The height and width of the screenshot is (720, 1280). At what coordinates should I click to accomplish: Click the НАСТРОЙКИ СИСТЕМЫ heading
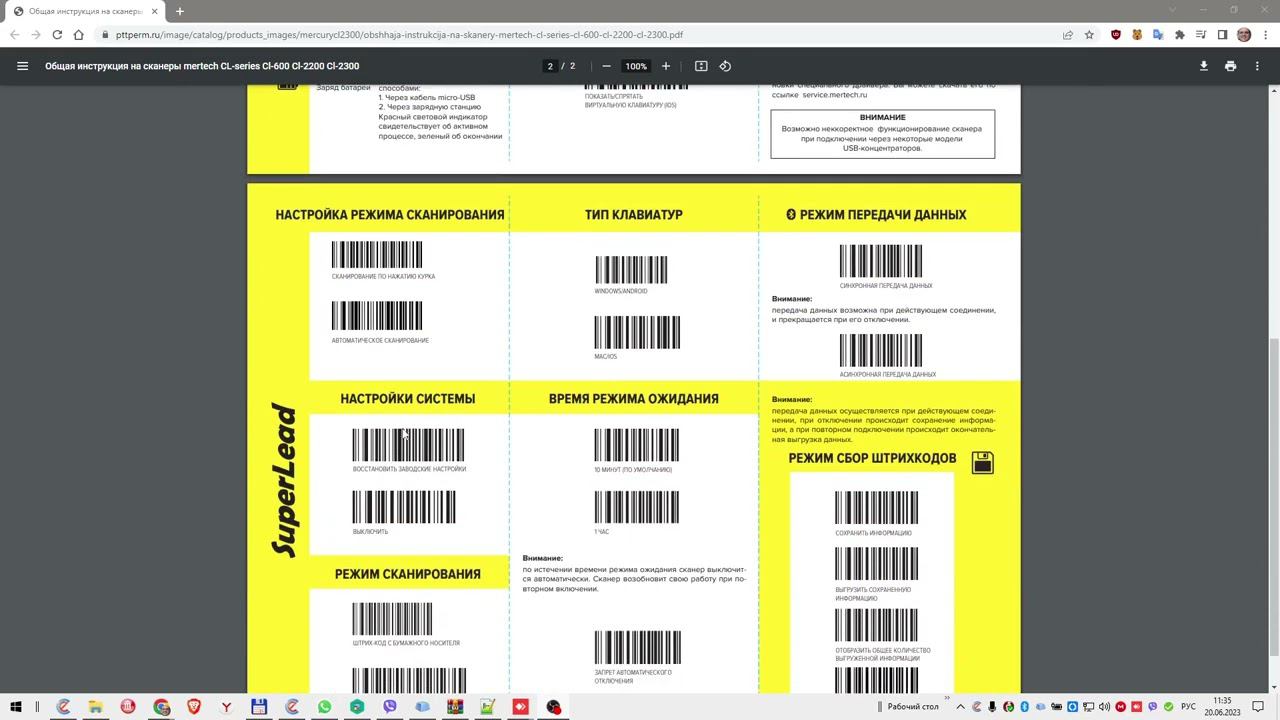tap(407, 398)
